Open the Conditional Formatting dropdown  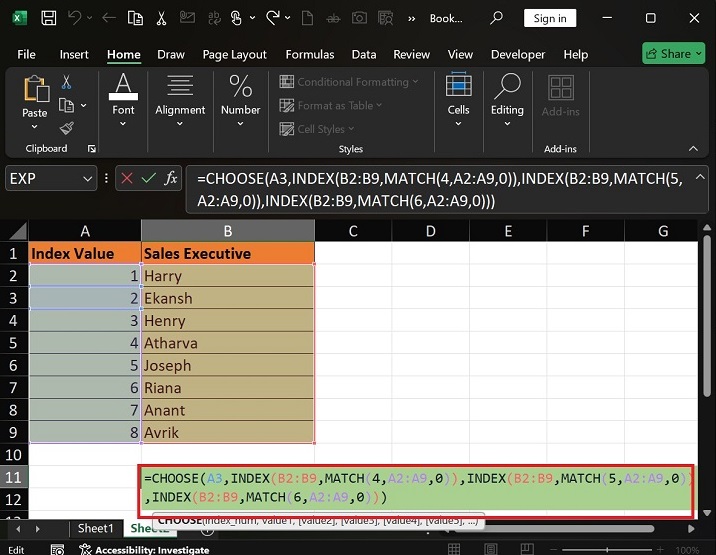tap(349, 82)
